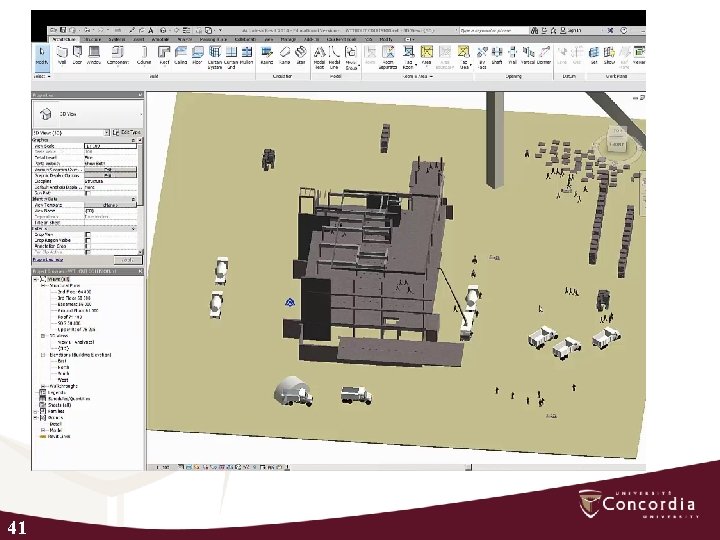Click the Apply button in Properties
The image size is (720, 540).
click(128, 260)
